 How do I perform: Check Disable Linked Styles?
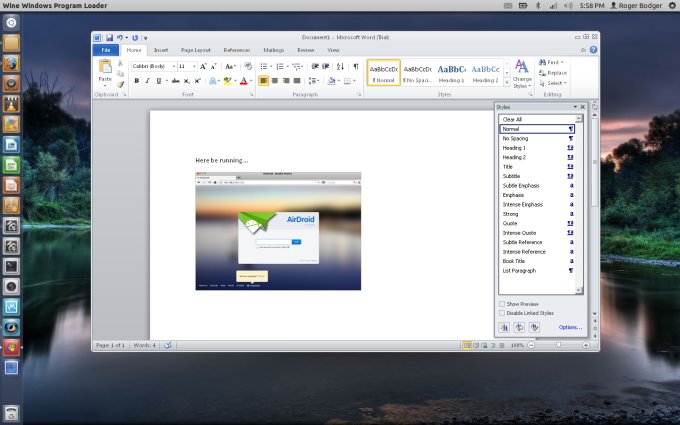click(x=502, y=312)
